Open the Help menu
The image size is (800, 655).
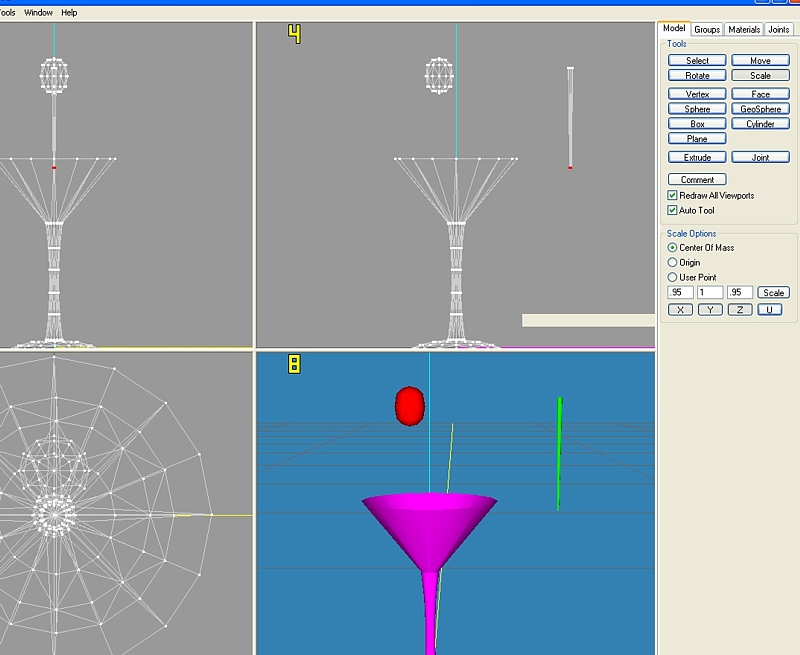coord(69,13)
